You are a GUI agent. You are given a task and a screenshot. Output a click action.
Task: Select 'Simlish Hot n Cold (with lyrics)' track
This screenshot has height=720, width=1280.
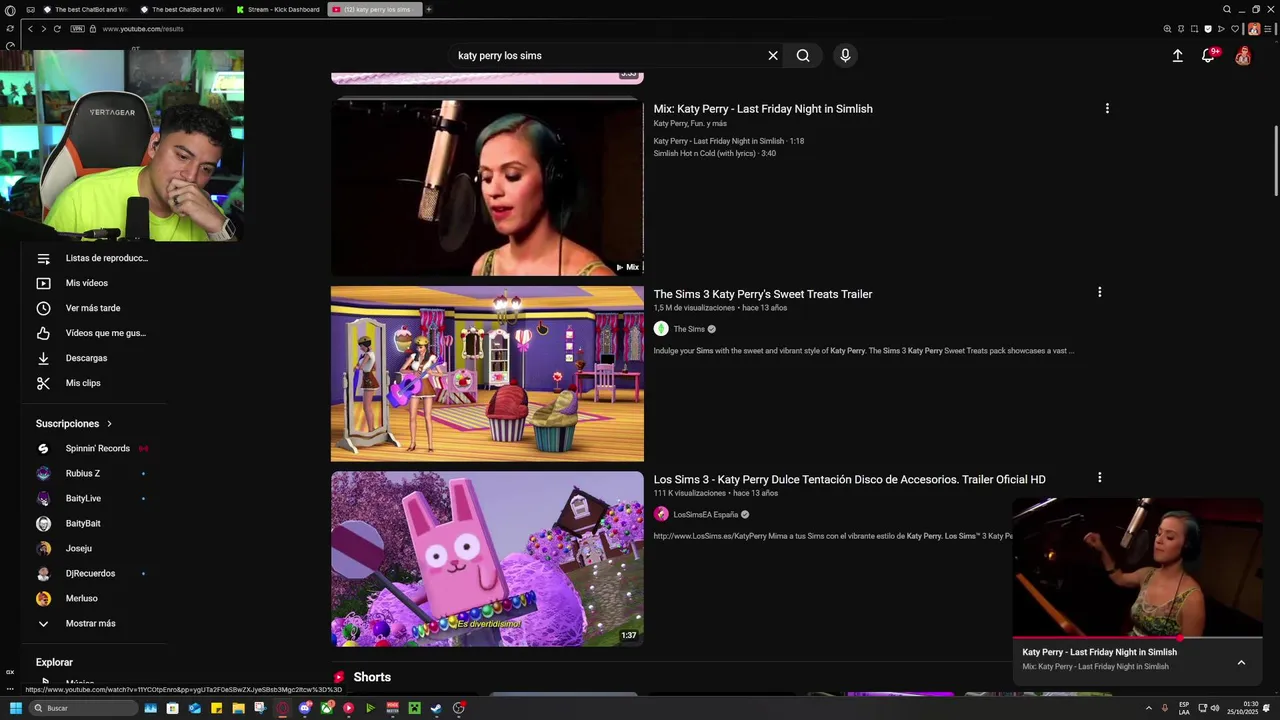coord(715,153)
